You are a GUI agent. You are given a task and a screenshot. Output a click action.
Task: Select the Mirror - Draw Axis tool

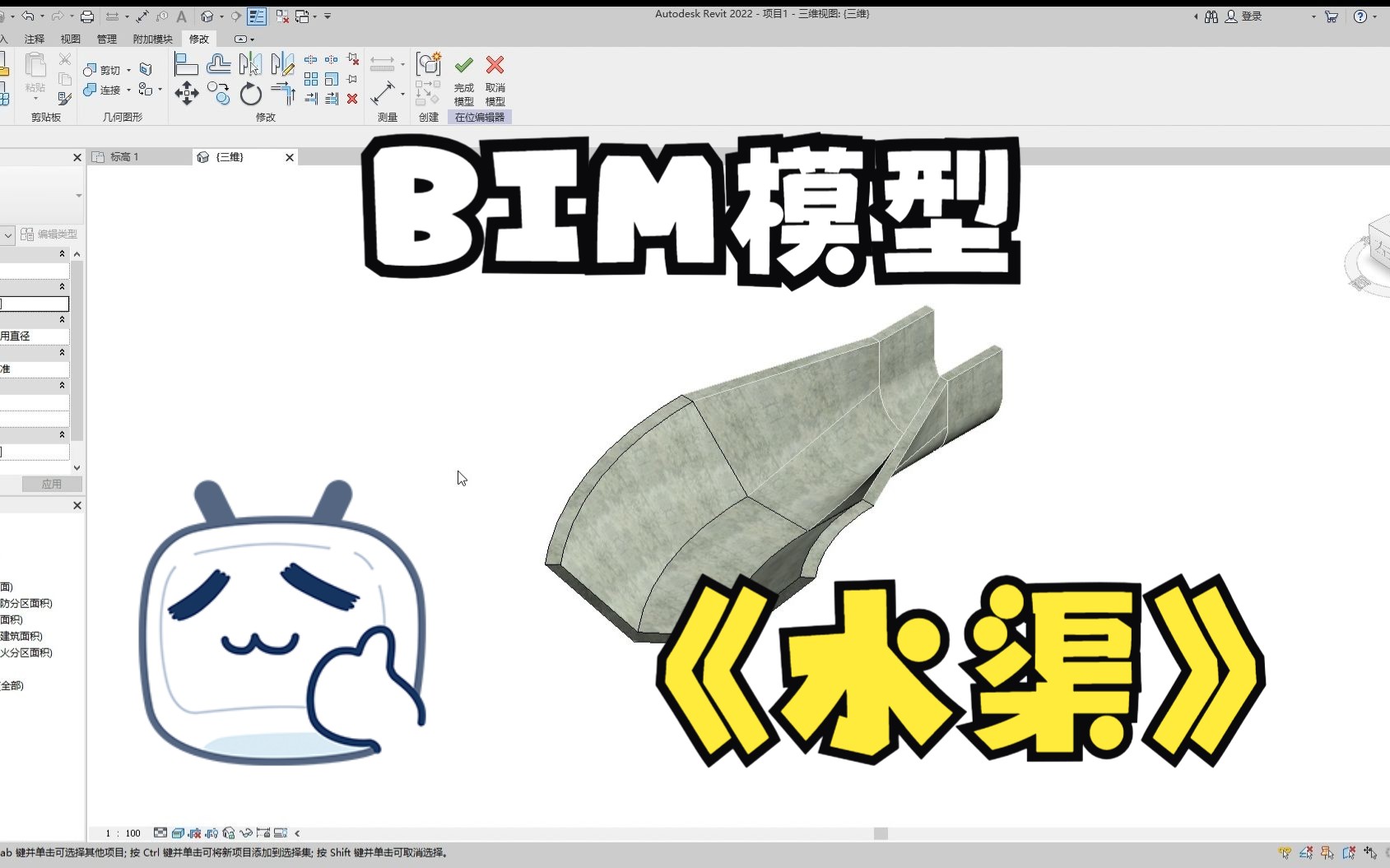click(x=282, y=64)
